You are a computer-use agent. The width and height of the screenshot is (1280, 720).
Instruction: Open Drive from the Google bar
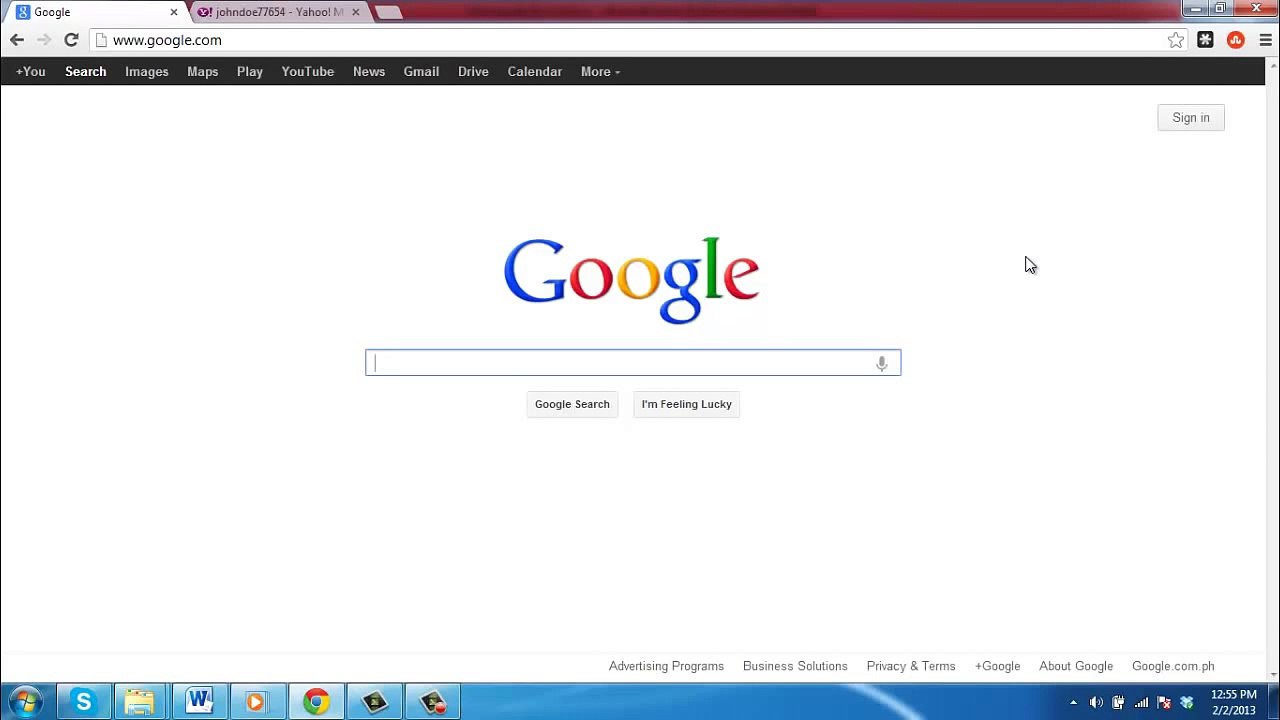(x=473, y=72)
